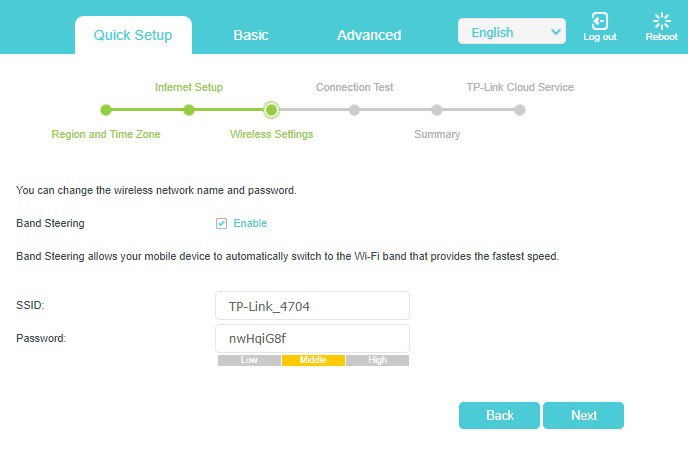Click the Reboot icon
Viewport: 688px width, 450px height.
[x=662, y=21]
